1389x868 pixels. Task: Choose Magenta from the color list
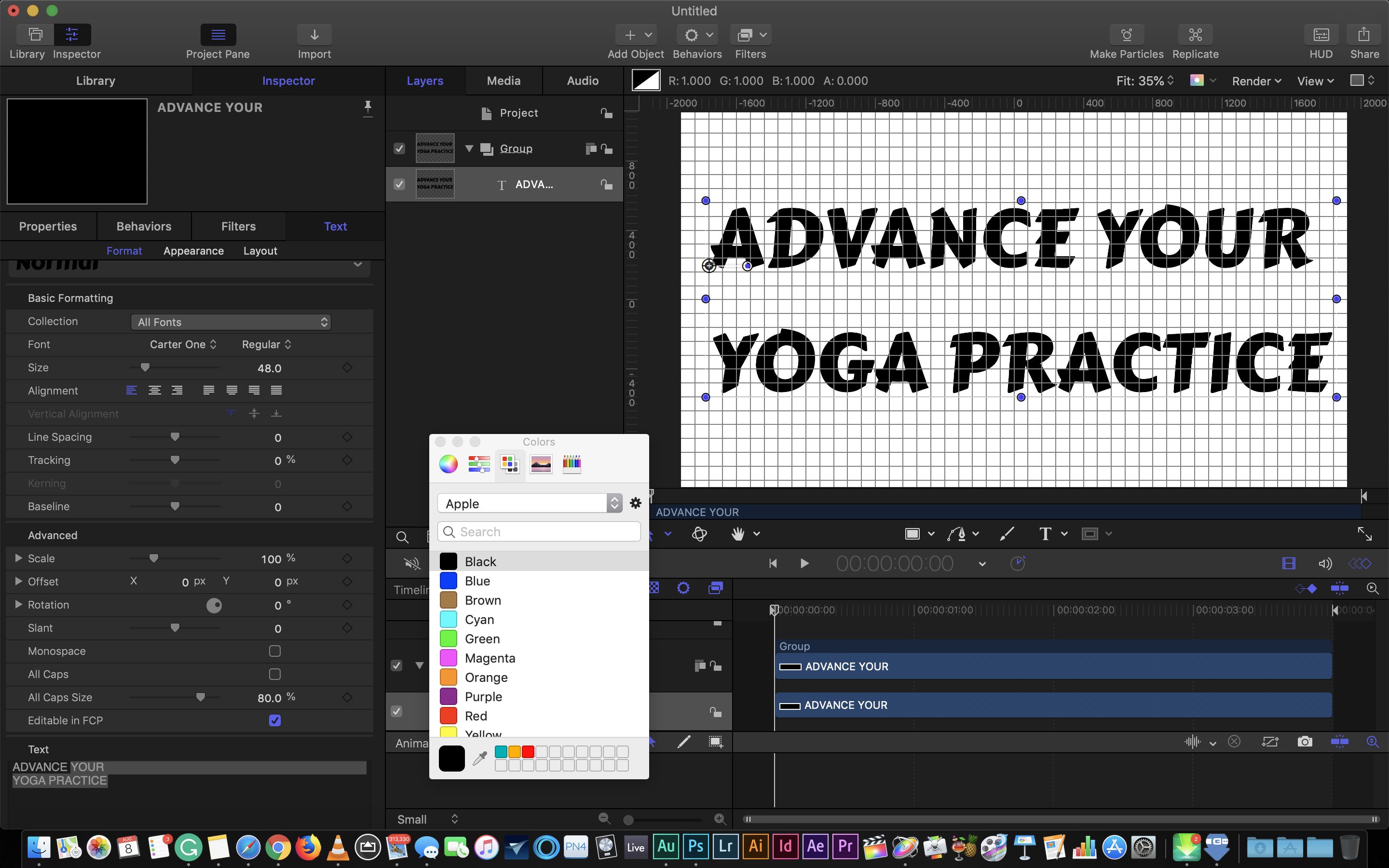pyautogui.click(x=490, y=658)
